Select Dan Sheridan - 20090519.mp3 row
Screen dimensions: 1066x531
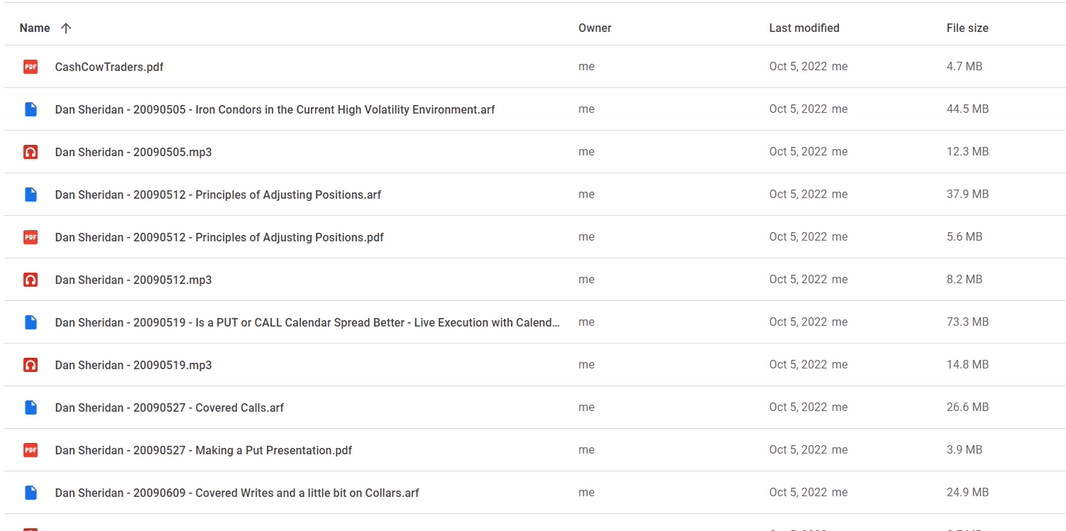(x=533, y=365)
